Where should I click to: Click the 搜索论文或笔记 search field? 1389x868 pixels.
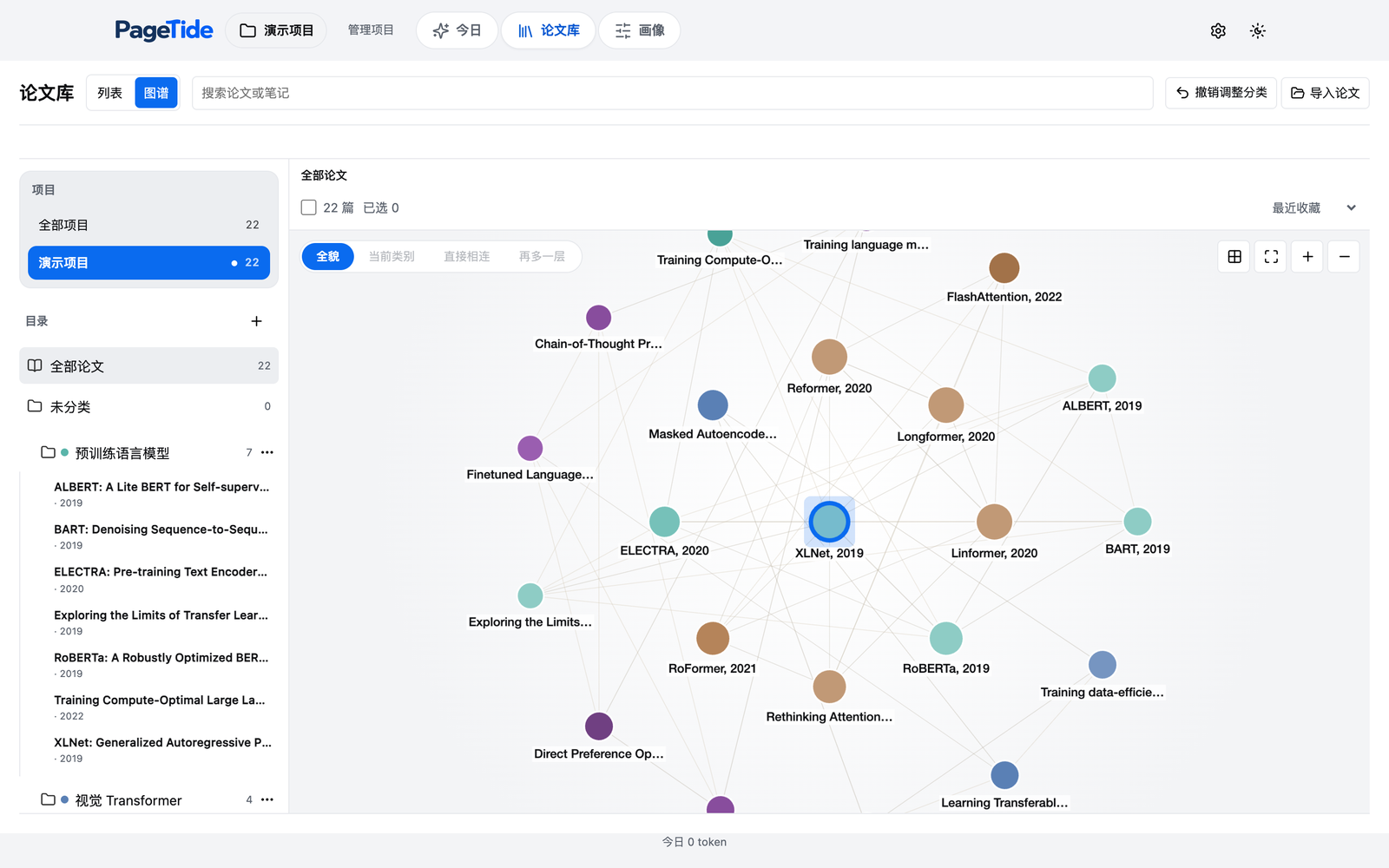(672, 93)
